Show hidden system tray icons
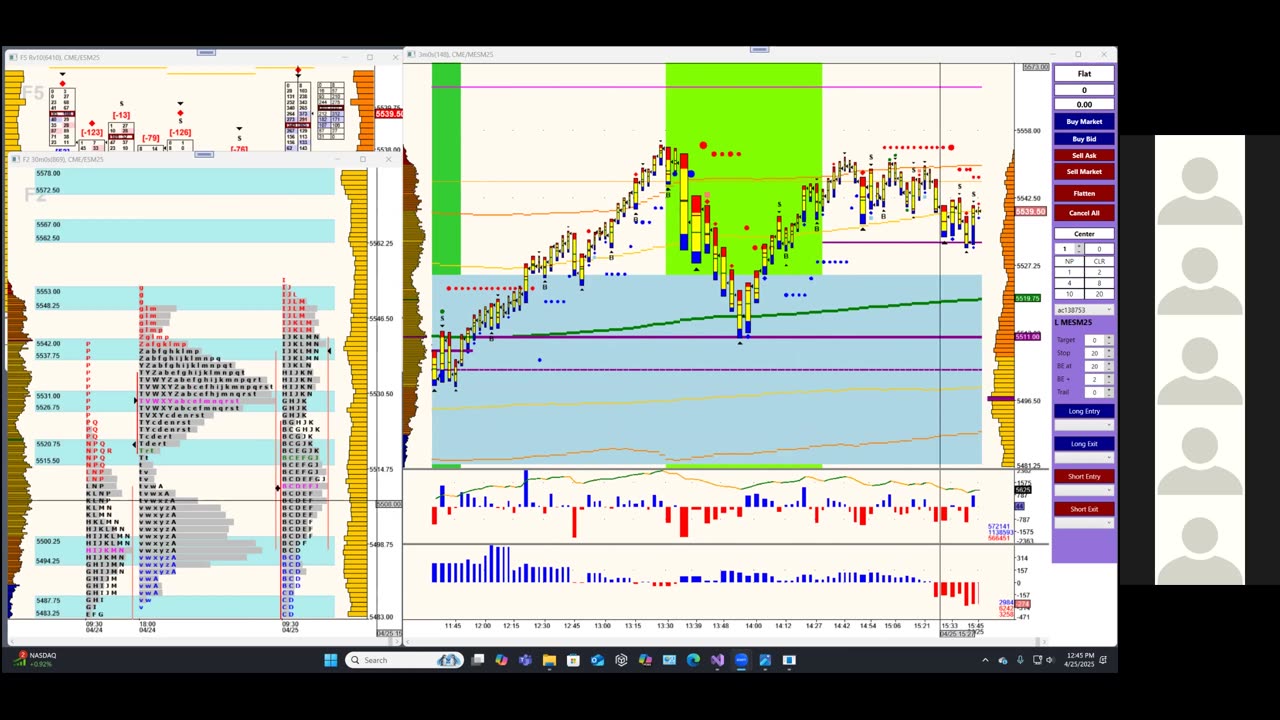 pyautogui.click(x=985, y=660)
